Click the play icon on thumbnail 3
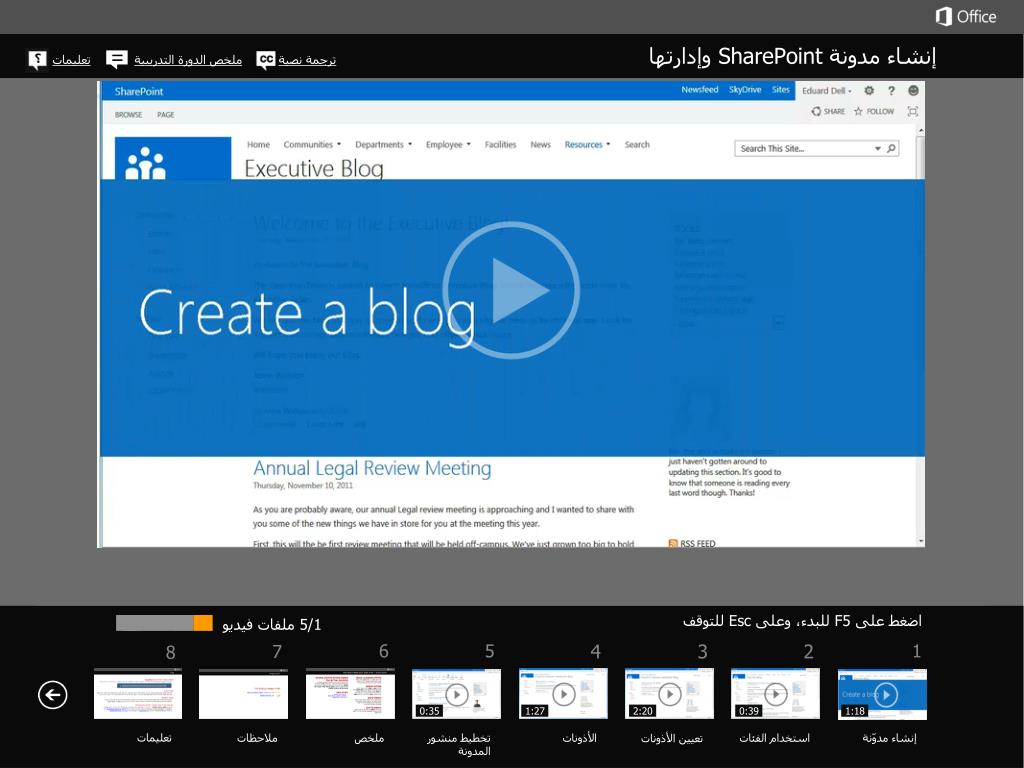 [x=669, y=694]
